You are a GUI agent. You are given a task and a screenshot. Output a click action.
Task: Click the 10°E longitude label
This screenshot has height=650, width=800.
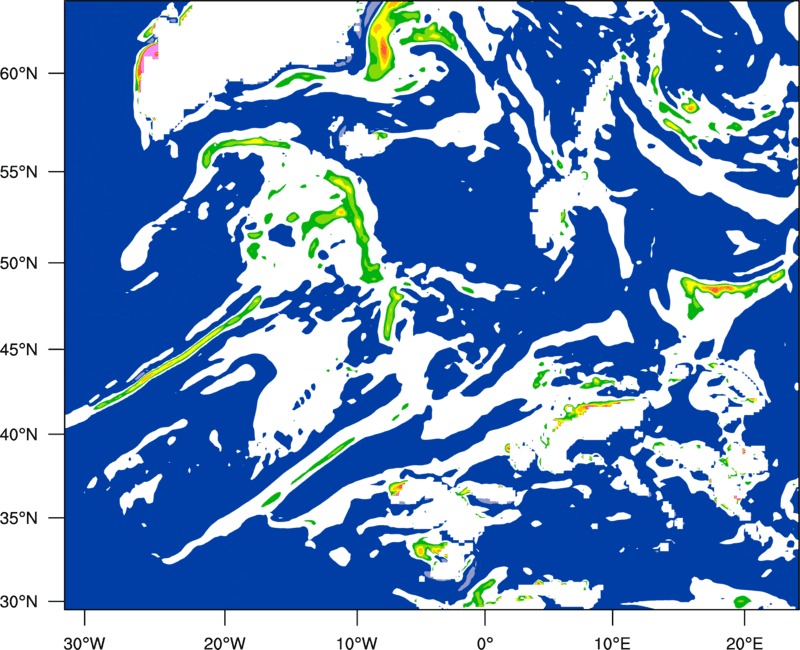click(x=613, y=643)
